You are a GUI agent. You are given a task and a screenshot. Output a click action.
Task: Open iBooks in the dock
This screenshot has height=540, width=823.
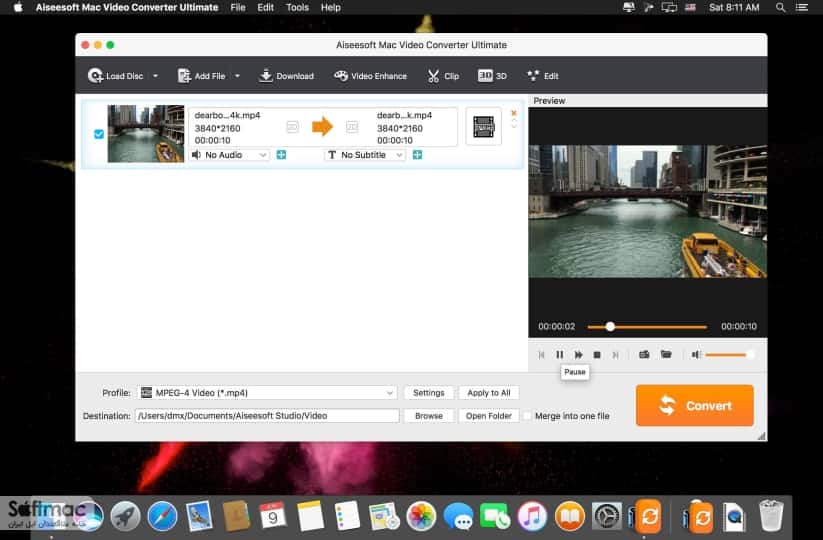pyautogui.click(x=569, y=516)
